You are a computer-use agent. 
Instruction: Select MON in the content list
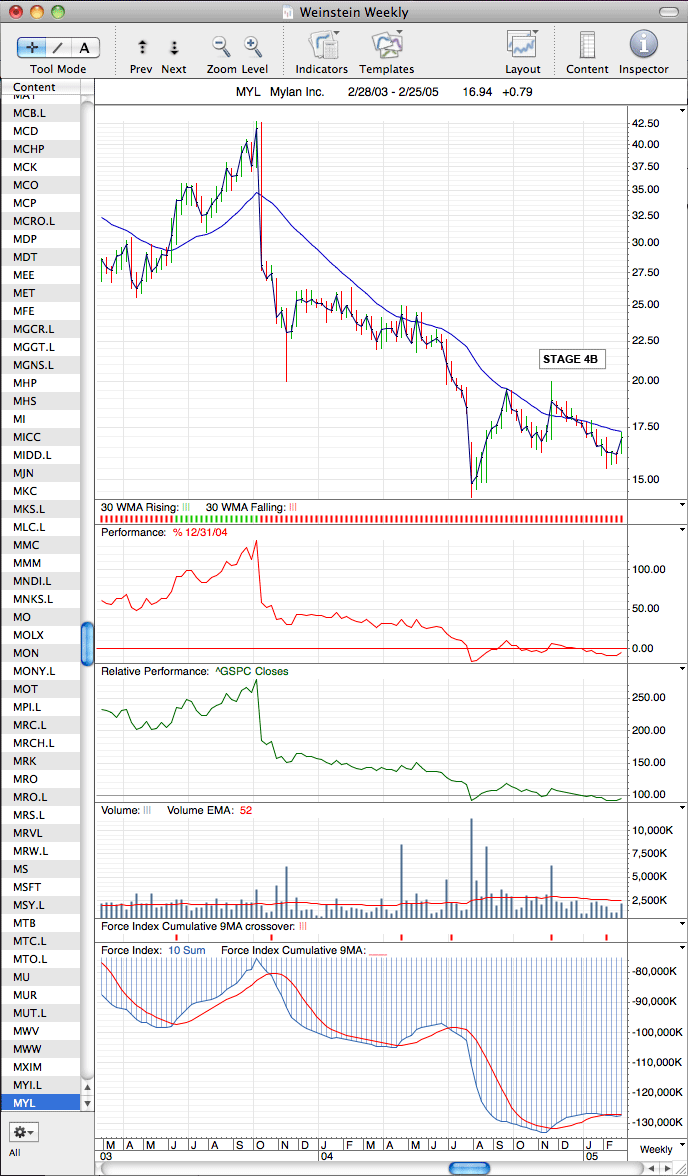(40, 652)
